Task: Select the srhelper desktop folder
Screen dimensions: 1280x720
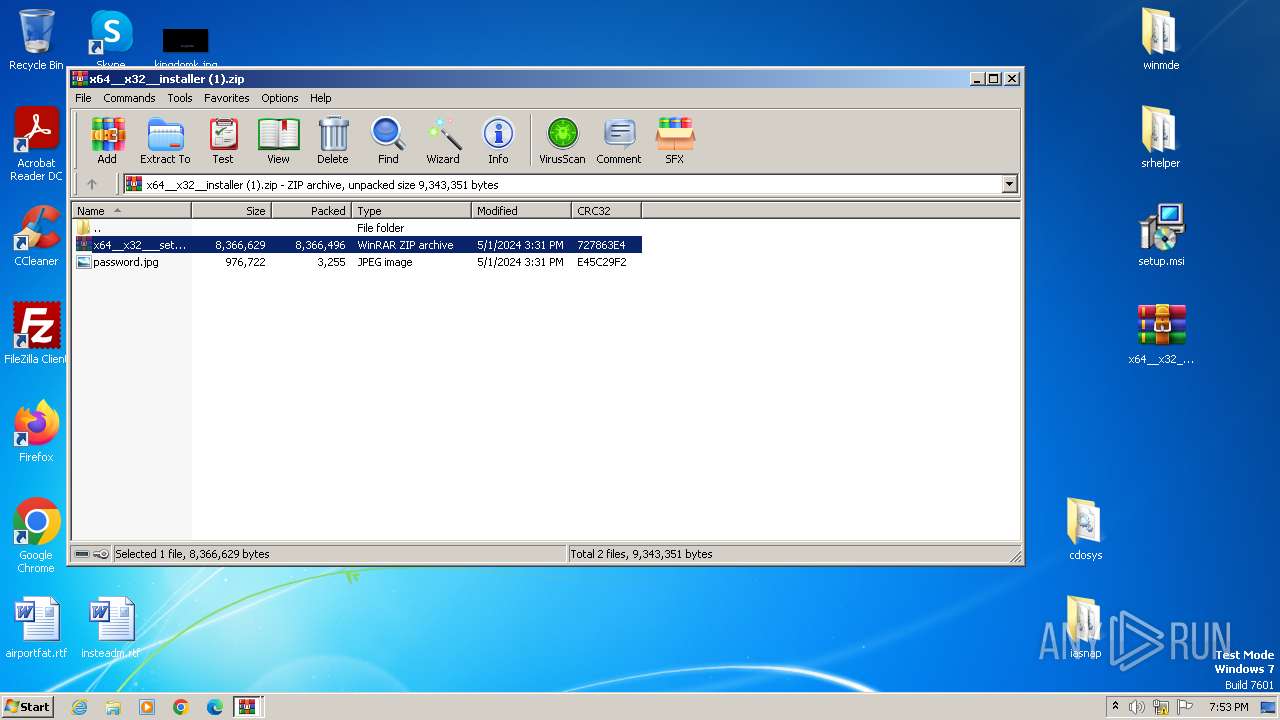Action: coord(1161,138)
